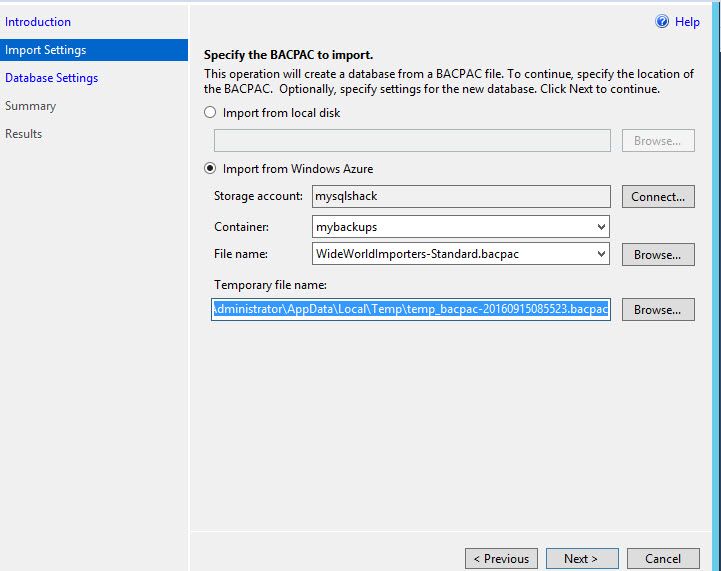Cancel the import wizard
This screenshot has width=721, height=571.
coord(663,559)
